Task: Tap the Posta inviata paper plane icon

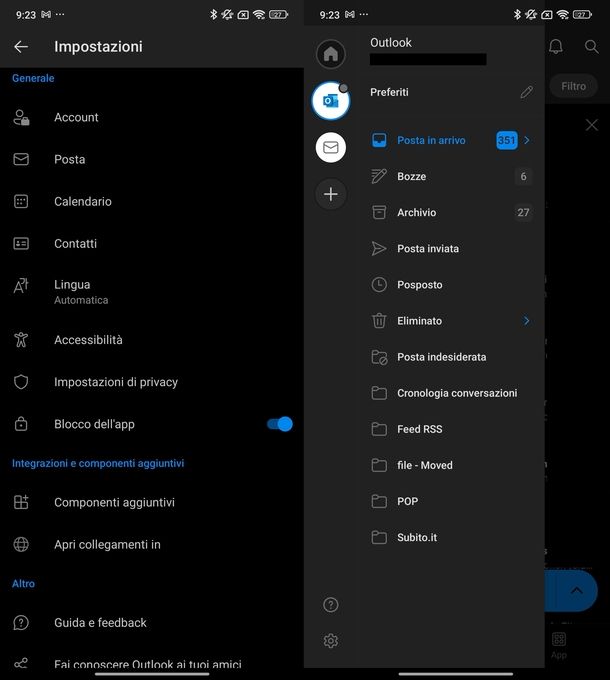Action: tap(379, 248)
